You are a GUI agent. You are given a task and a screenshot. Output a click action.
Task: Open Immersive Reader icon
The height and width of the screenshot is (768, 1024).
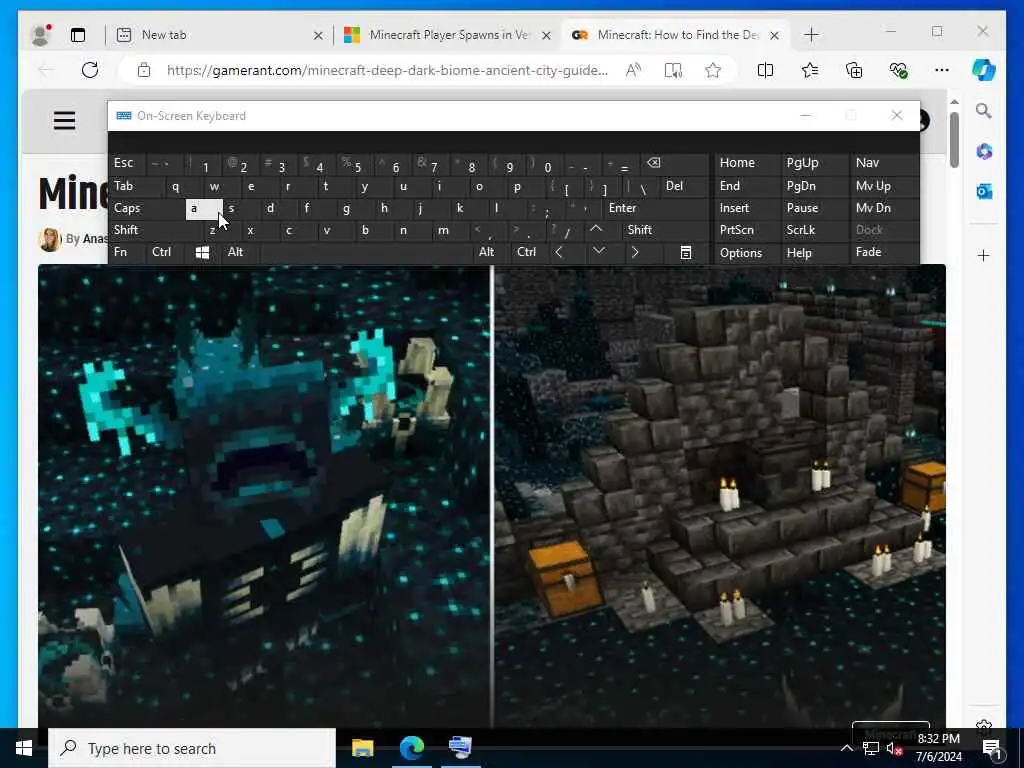[x=673, y=70]
